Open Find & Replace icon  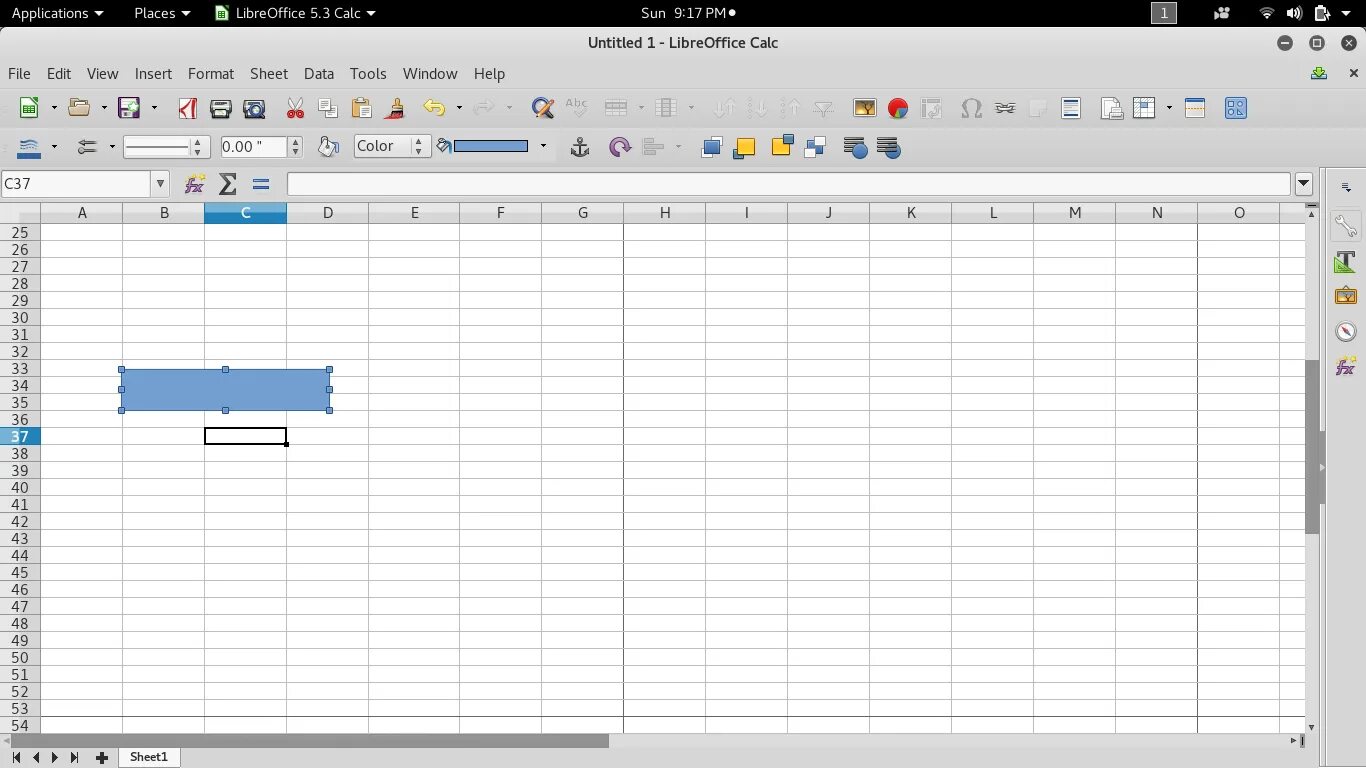pyautogui.click(x=542, y=108)
